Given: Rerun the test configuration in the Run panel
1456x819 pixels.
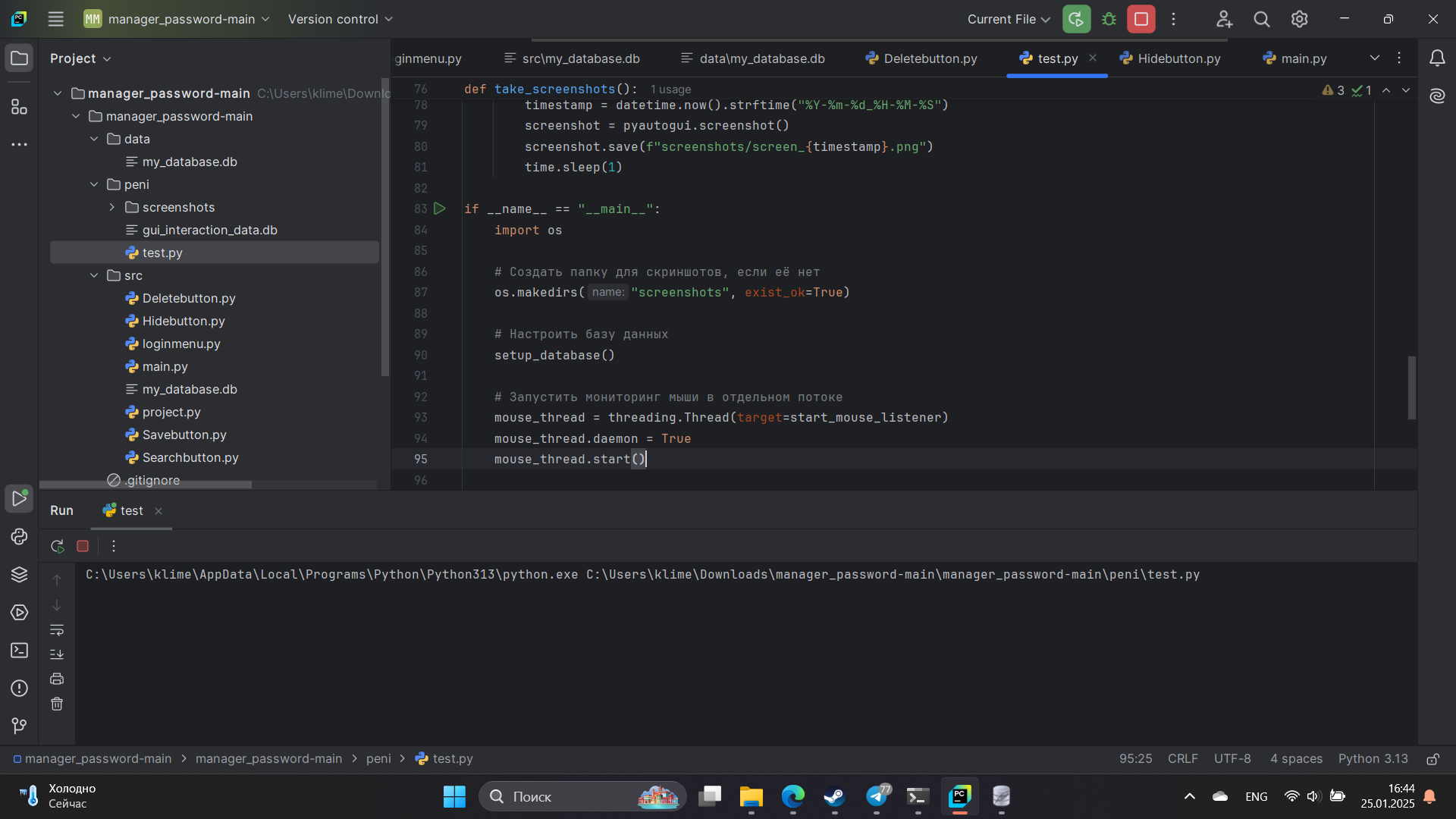Looking at the screenshot, I should tap(57, 545).
